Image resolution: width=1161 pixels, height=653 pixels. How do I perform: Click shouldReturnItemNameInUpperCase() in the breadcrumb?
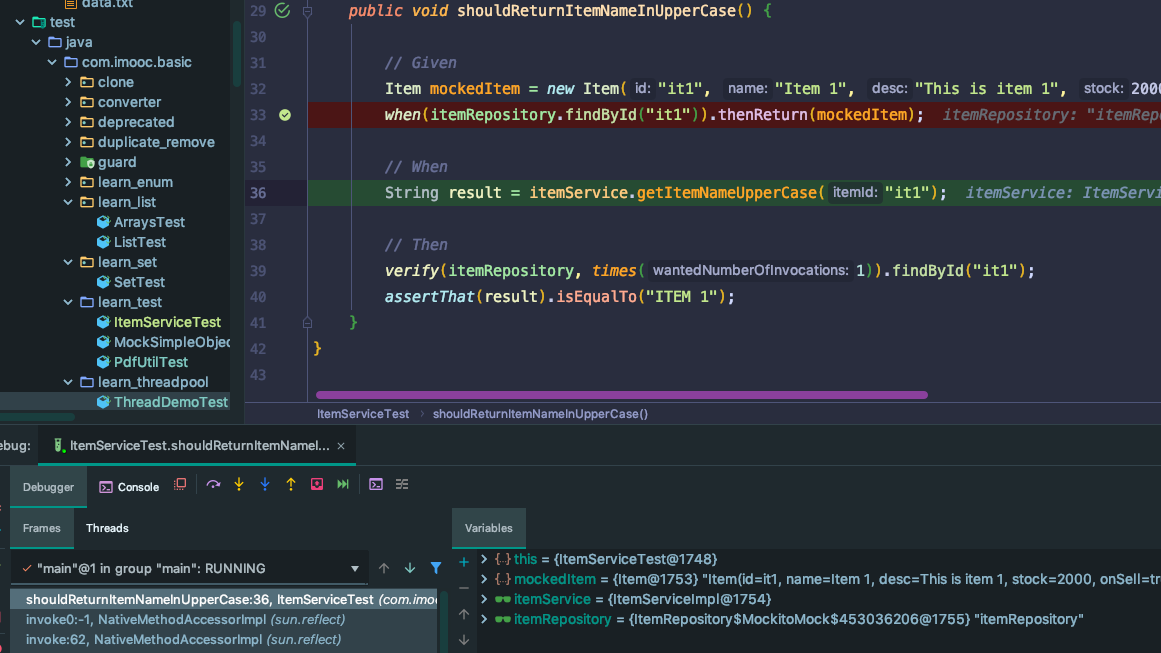[x=540, y=414]
